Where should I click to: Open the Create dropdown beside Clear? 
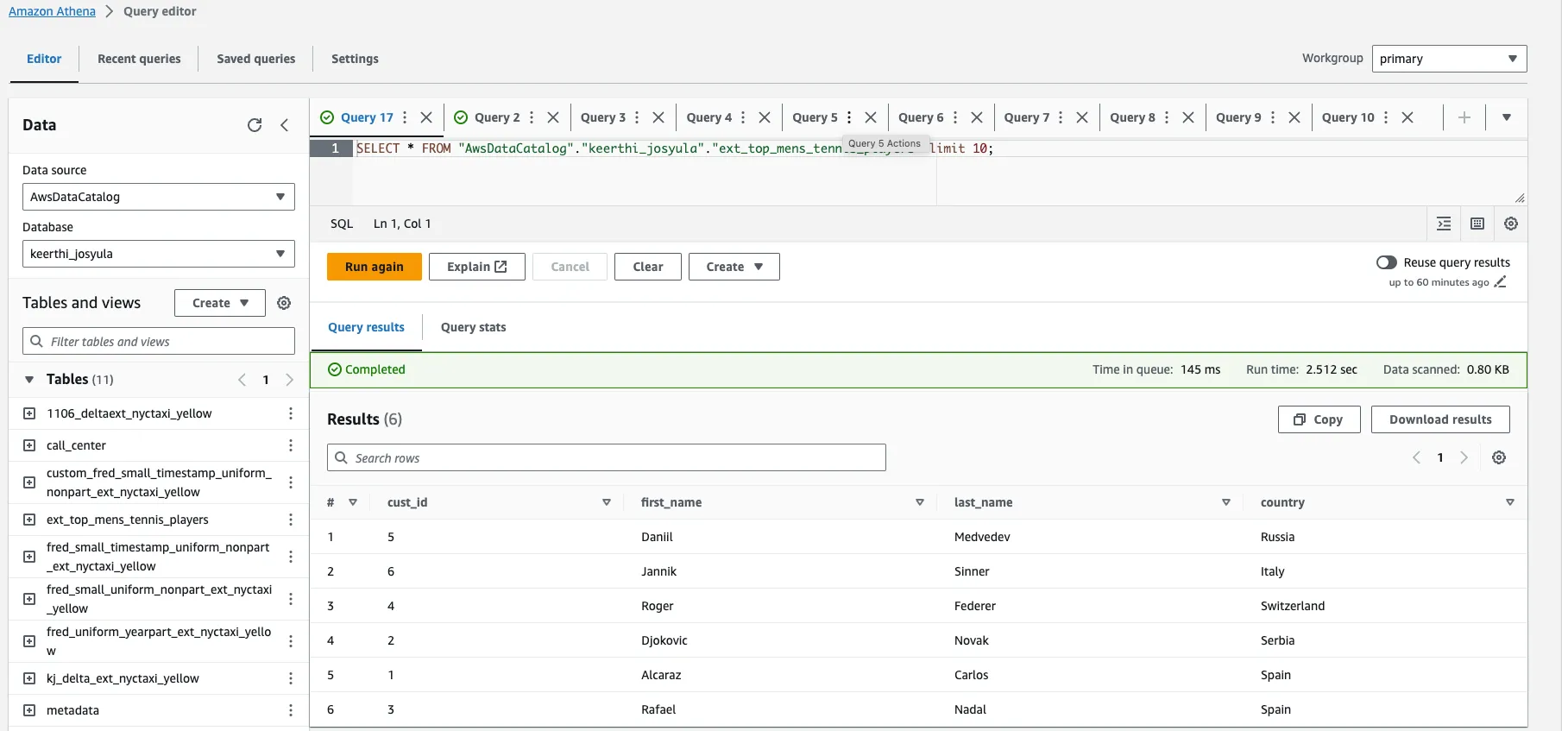click(734, 267)
